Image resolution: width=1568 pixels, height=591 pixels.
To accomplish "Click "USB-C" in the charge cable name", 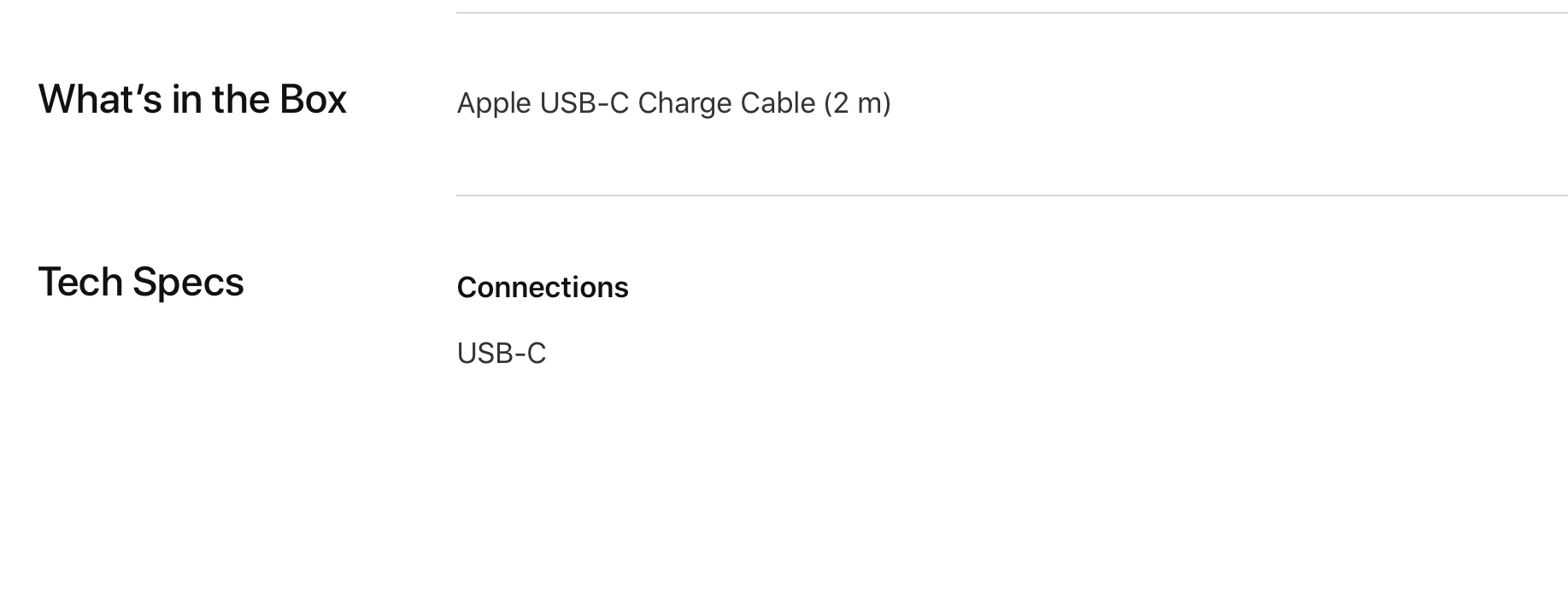I will (x=584, y=103).
